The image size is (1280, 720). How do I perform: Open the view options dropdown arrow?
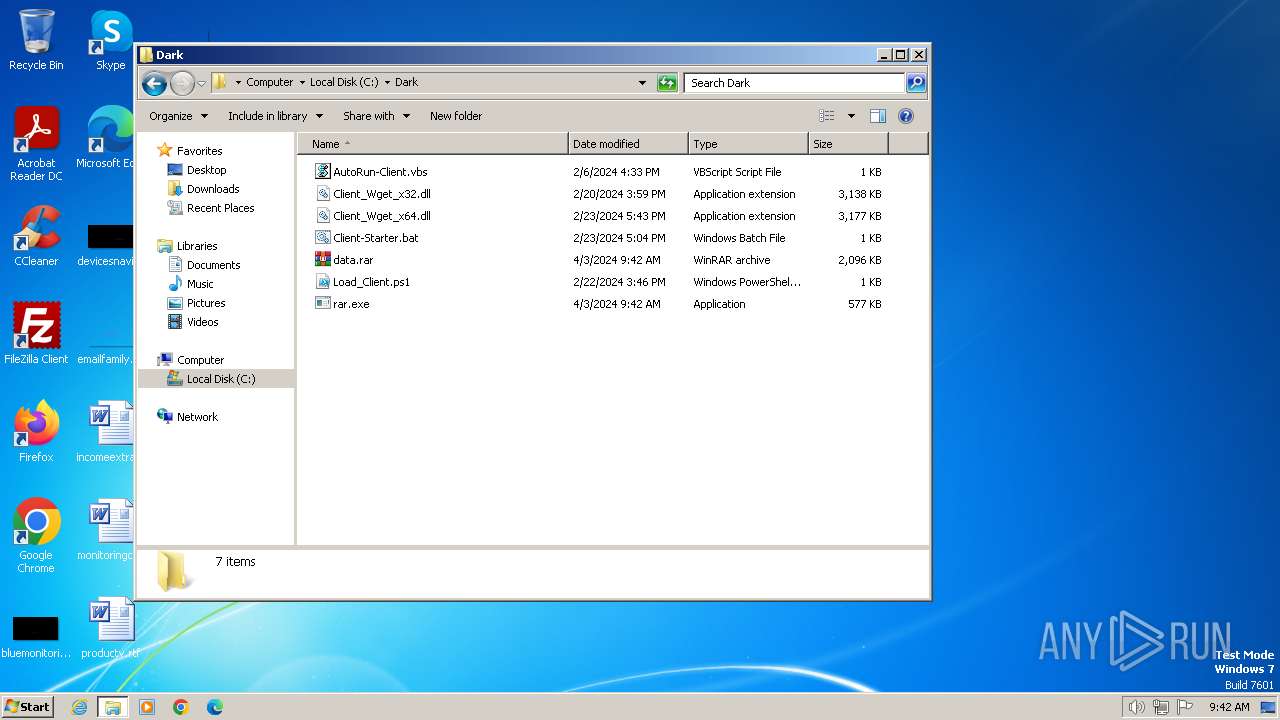point(851,116)
